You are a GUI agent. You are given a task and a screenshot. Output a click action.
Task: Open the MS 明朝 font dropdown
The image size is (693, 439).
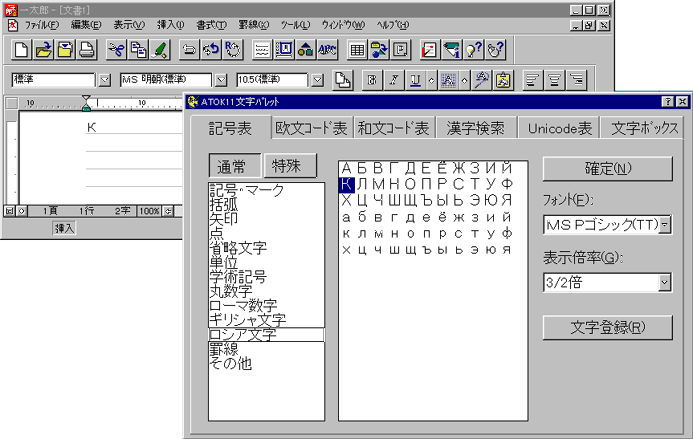pyautogui.click(x=221, y=80)
